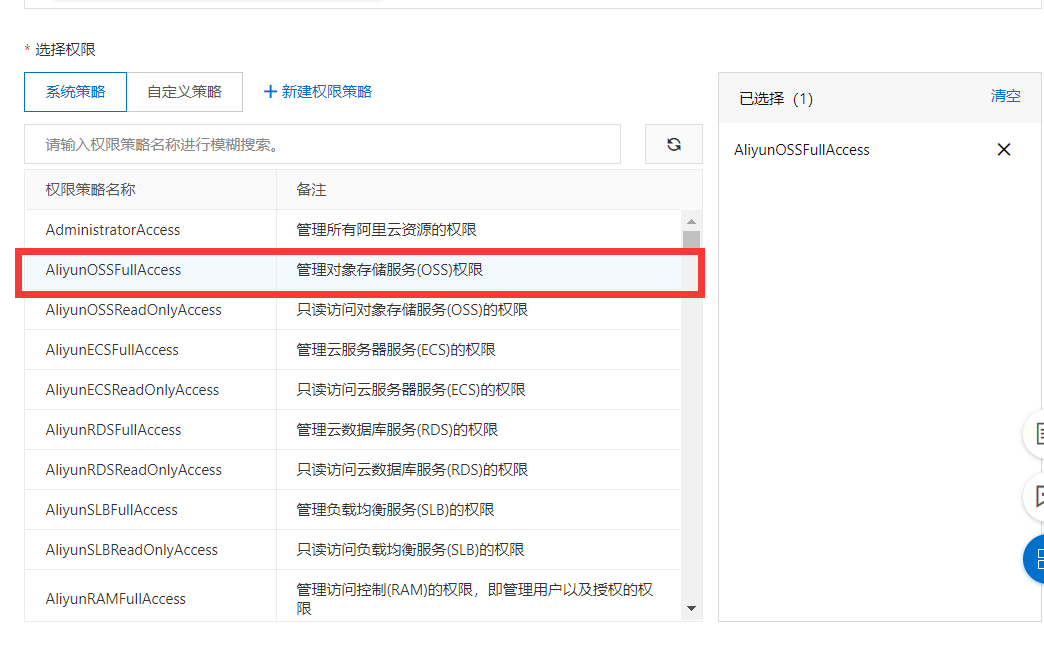Select AliyunOSSFullAccess in policy table

pos(353,270)
